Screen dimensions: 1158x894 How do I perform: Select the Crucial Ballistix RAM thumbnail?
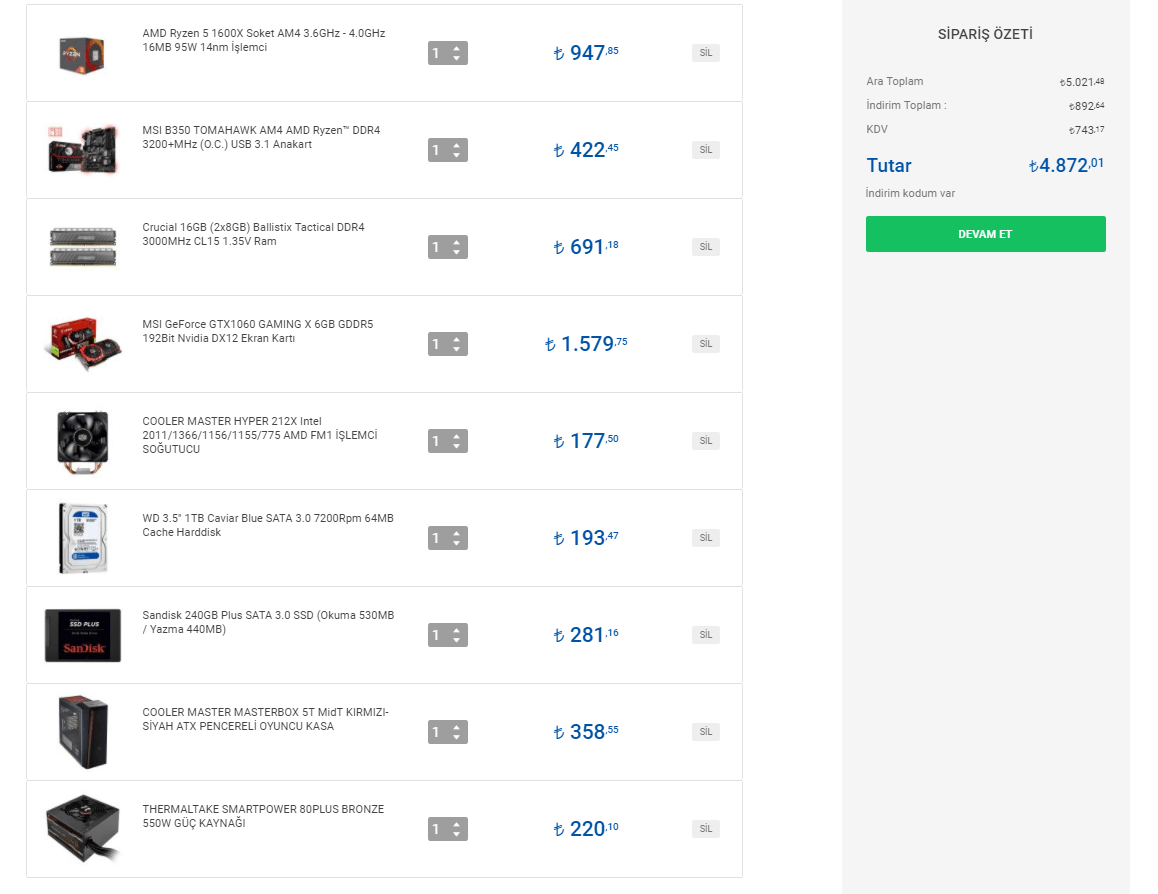[82, 247]
